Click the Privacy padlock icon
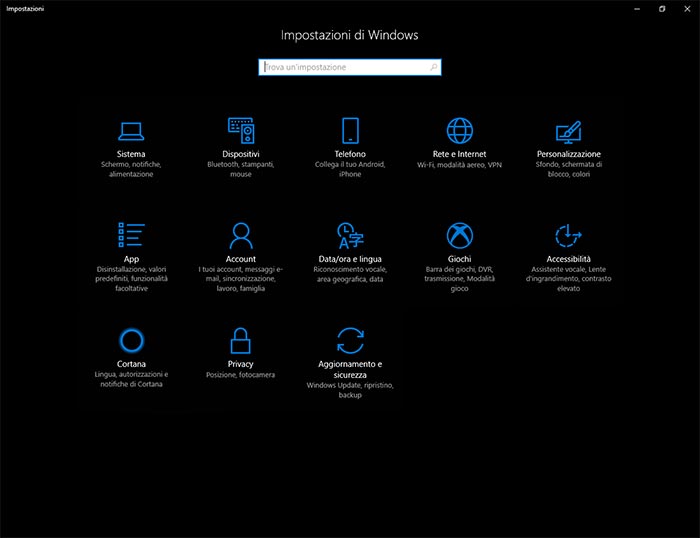The height and width of the screenshot is (538, 700). pyautogui.click(x=241, y=341)
